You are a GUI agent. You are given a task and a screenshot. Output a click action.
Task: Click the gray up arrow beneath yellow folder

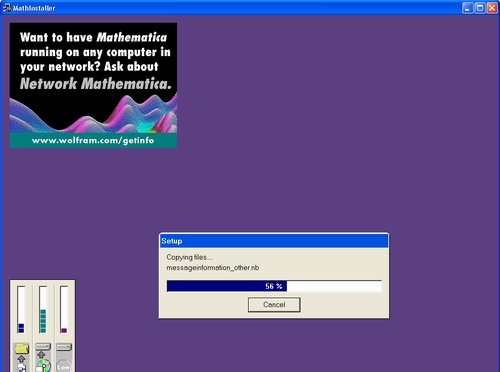click(21, 359)
